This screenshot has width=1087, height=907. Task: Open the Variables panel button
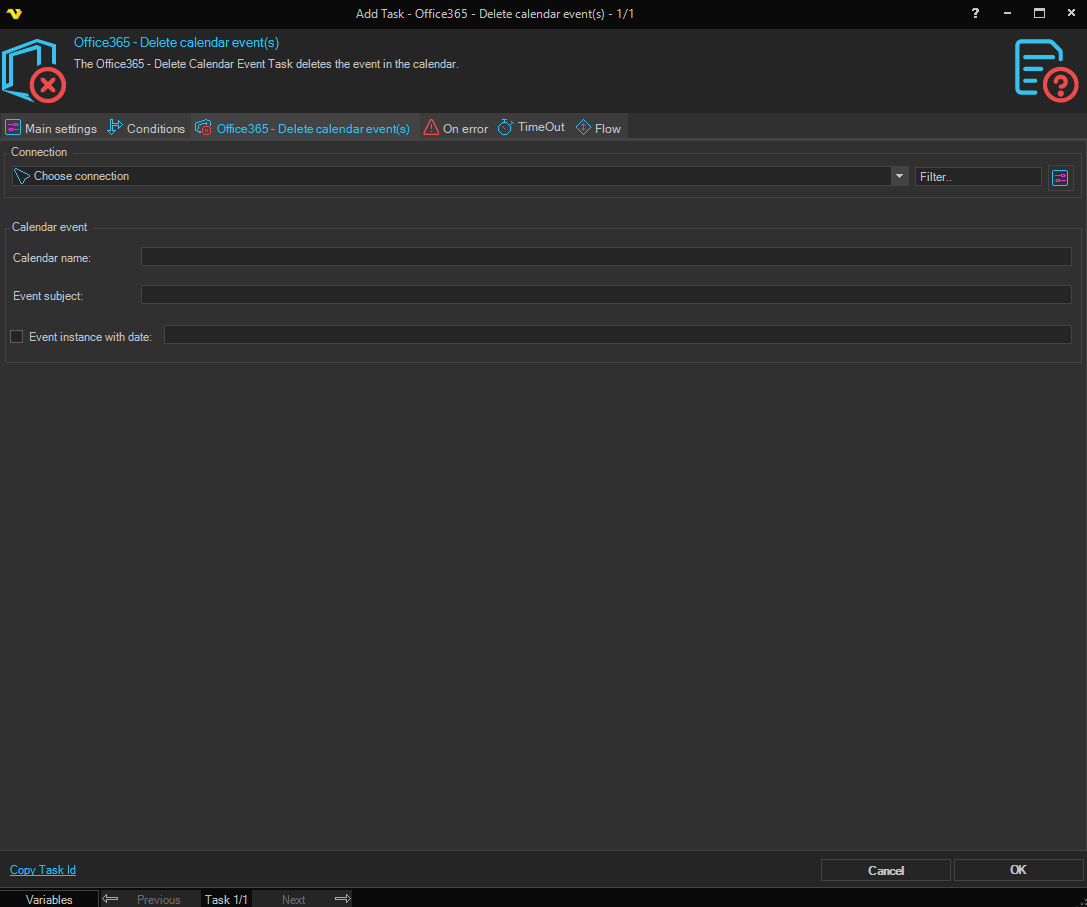49,899
